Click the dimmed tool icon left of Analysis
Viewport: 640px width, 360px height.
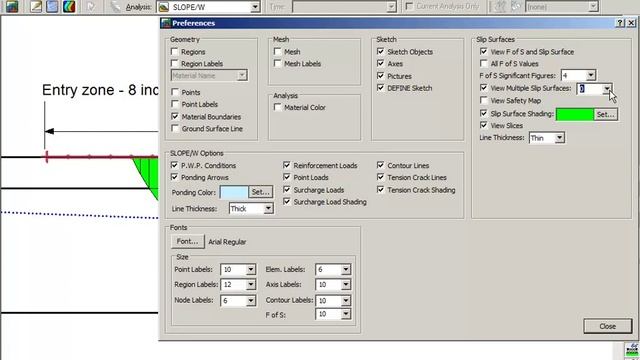pyautogui.click(x=116, y=7)
